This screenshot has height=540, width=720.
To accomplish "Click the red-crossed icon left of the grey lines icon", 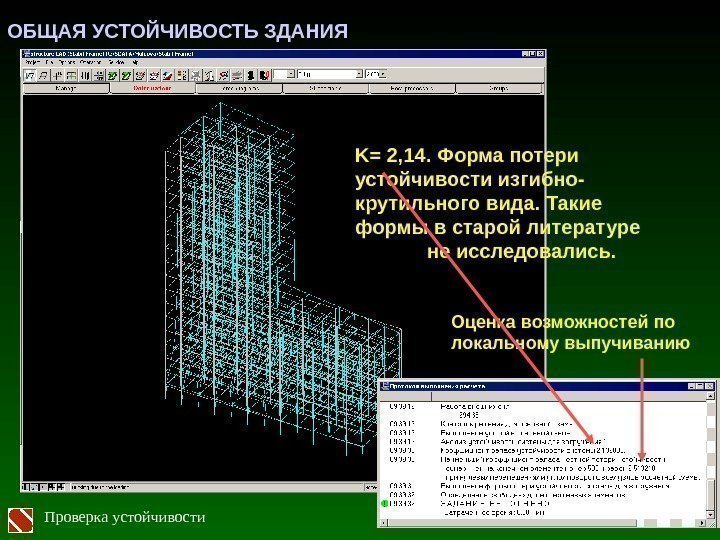I will 224,75.
